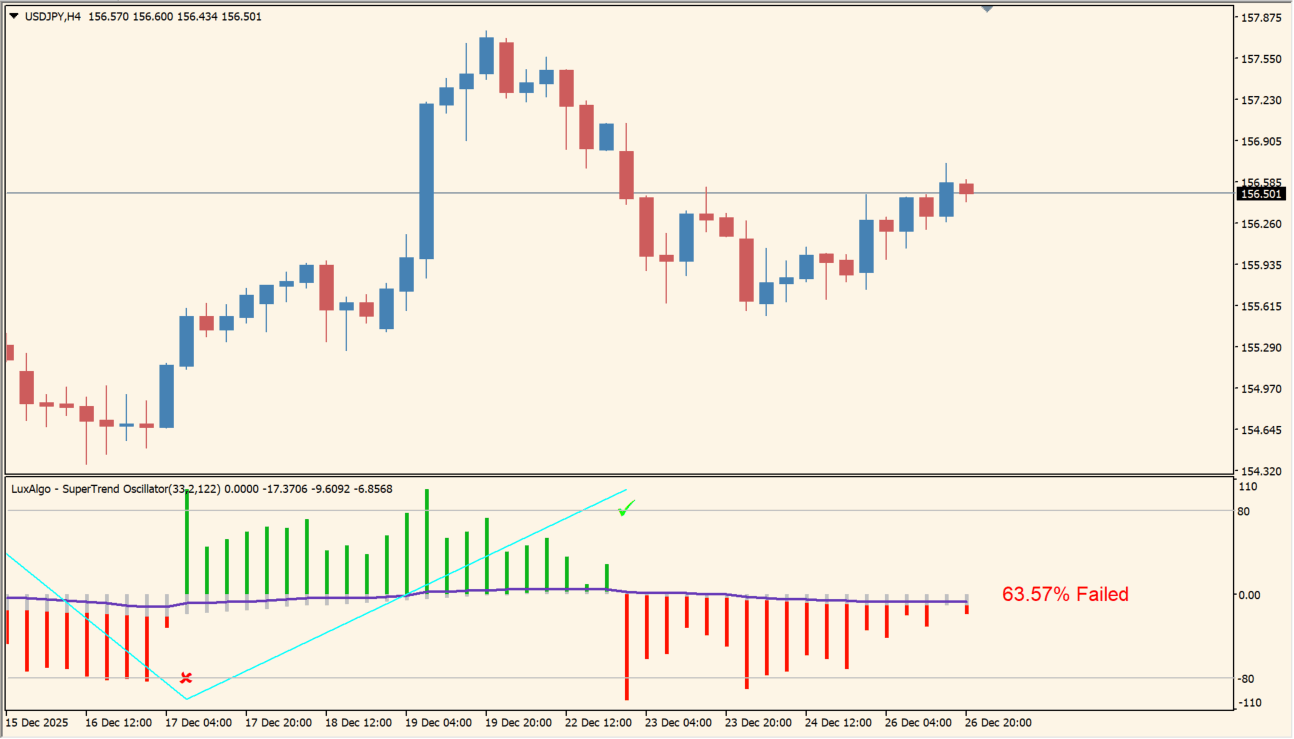This screenshot has width=1294, height=739.
Task: Click the tallest blue candle on chart
Action: pyautogui.click(x=427, y=180)
